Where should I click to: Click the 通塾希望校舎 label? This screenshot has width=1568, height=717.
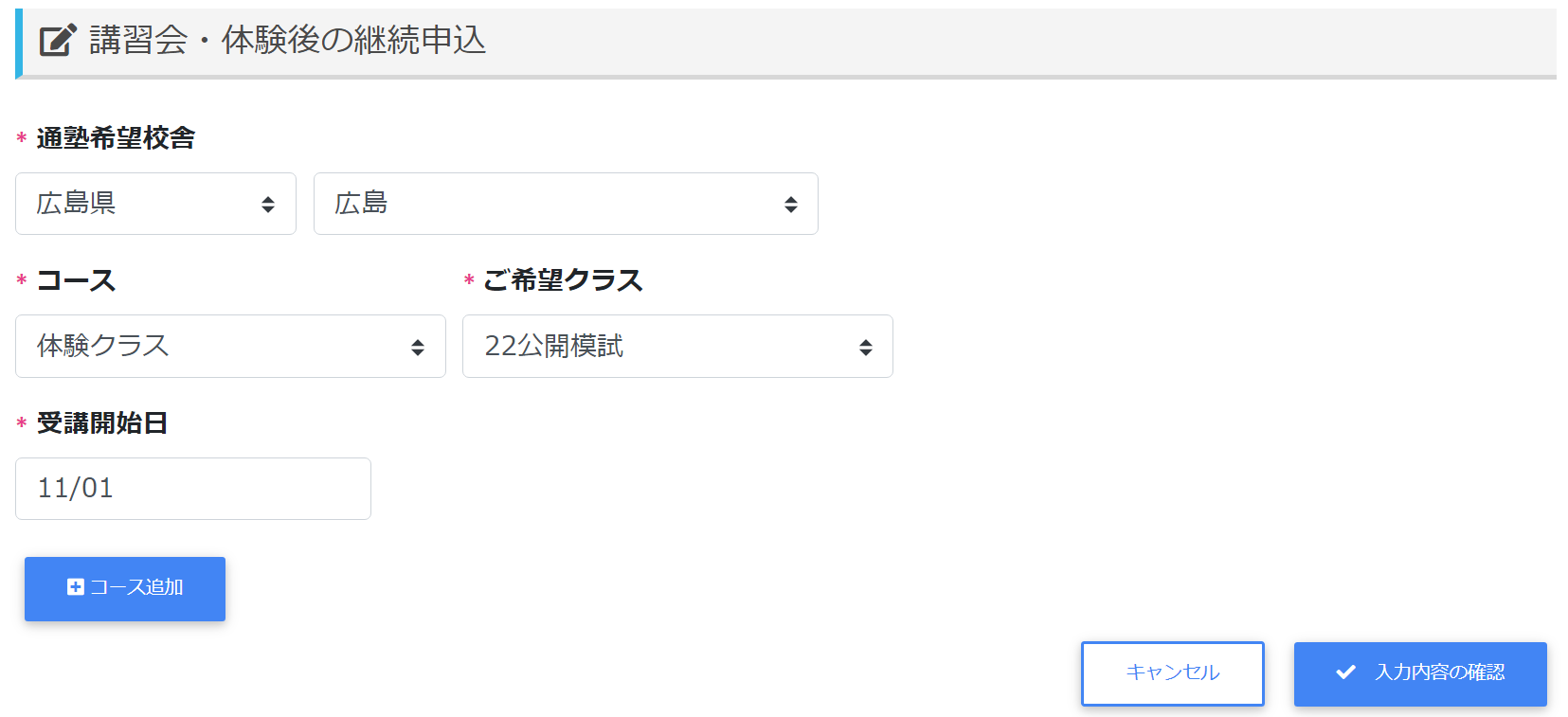[116, 138]
